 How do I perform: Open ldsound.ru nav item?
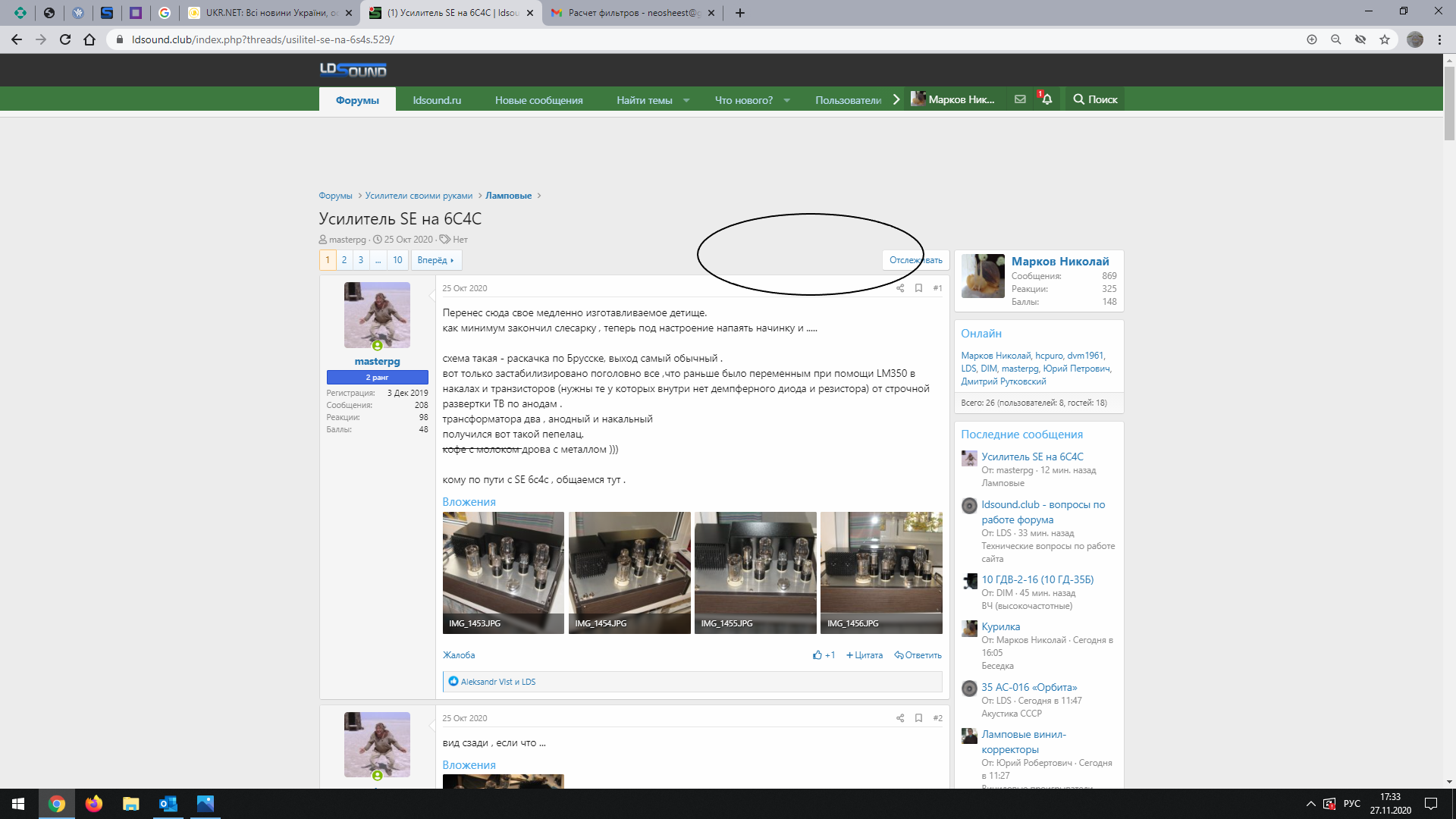click(437, 99)
